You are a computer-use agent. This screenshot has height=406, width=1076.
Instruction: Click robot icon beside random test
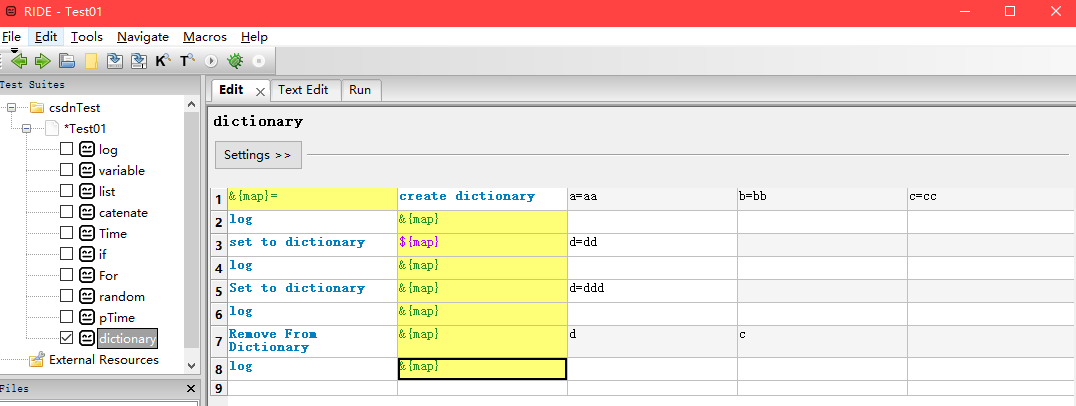86,296
